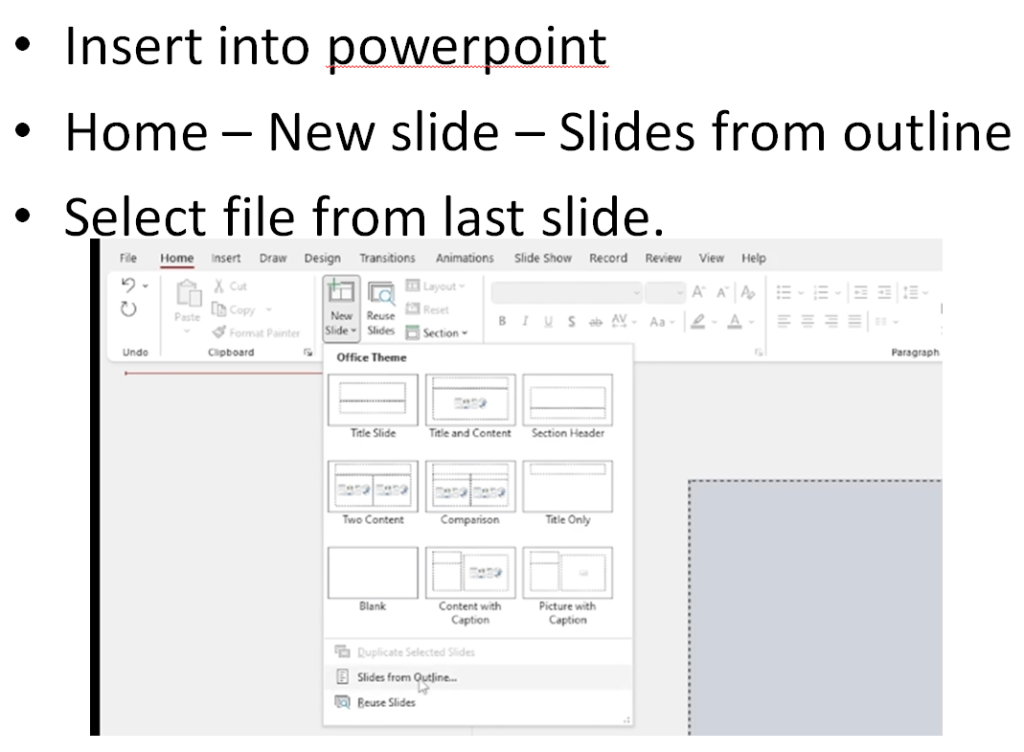
Task: Select the Format Painter brush
Action: [x=219, y=332]
